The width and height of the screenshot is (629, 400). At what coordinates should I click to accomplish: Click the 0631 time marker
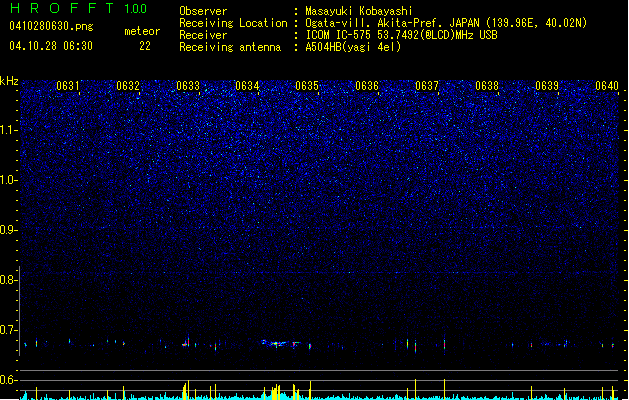[x=68, y=86]
